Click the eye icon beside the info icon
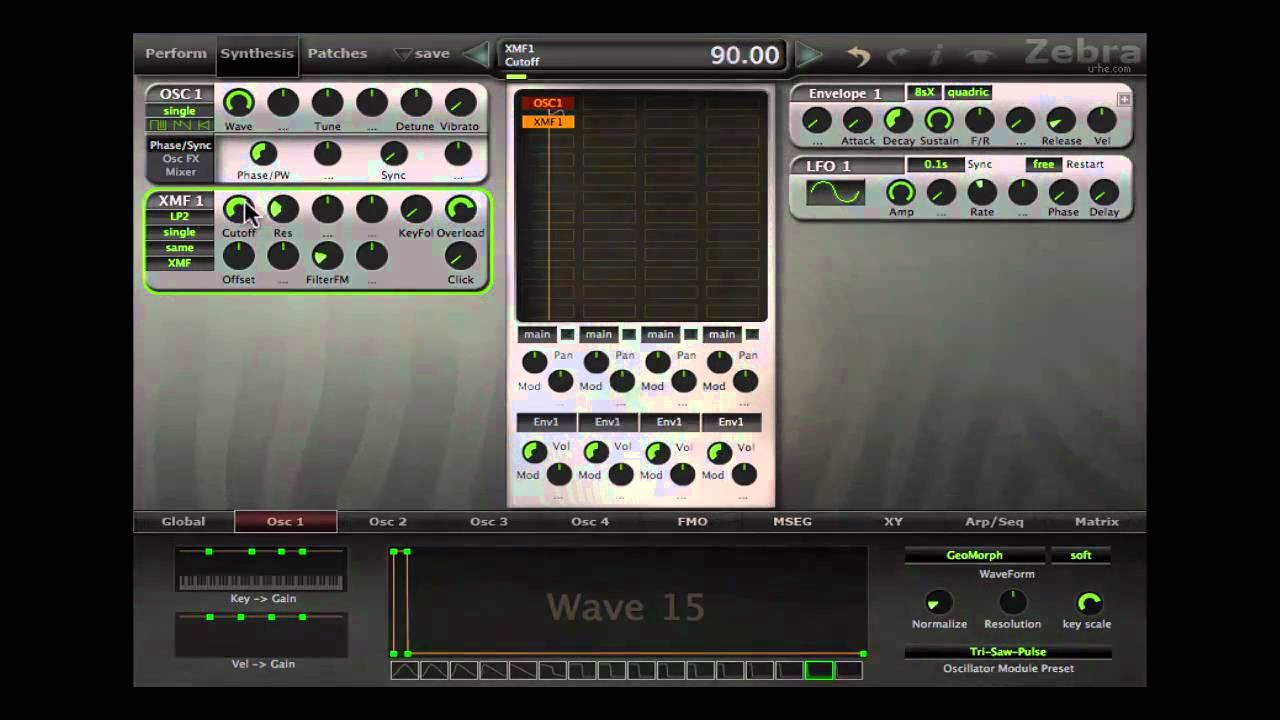 tap(982, 56)
